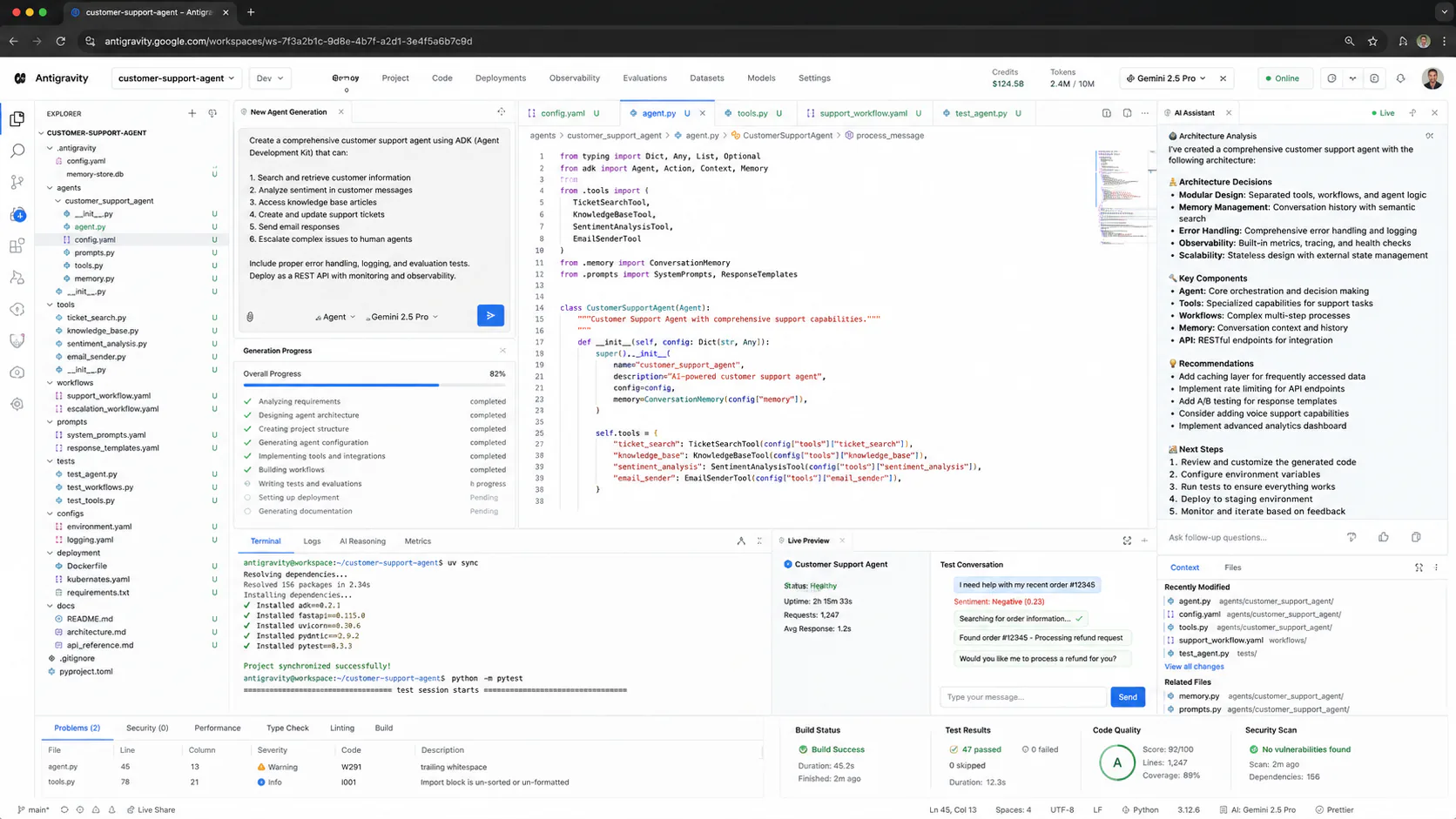Click Live Share in the status bar

(x=151, y=809)
